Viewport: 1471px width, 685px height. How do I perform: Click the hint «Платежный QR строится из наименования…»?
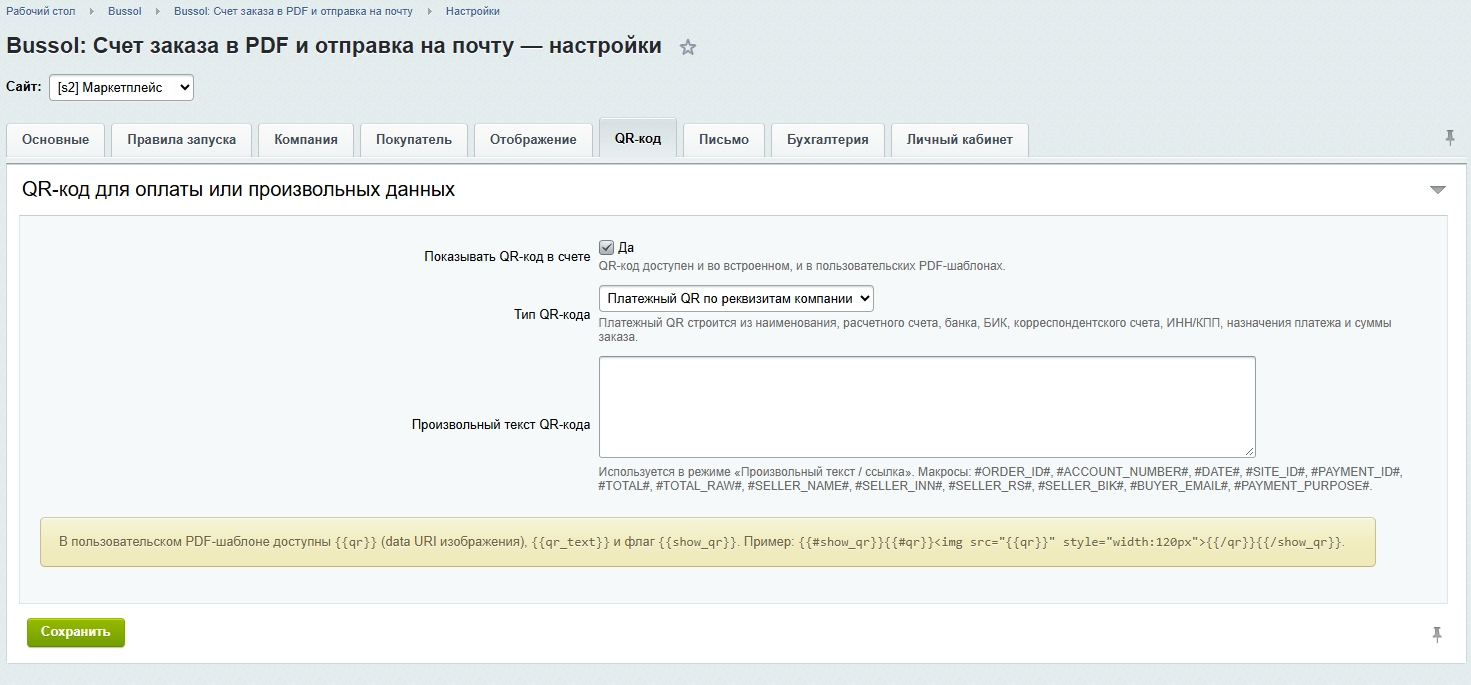click(995, 330)
